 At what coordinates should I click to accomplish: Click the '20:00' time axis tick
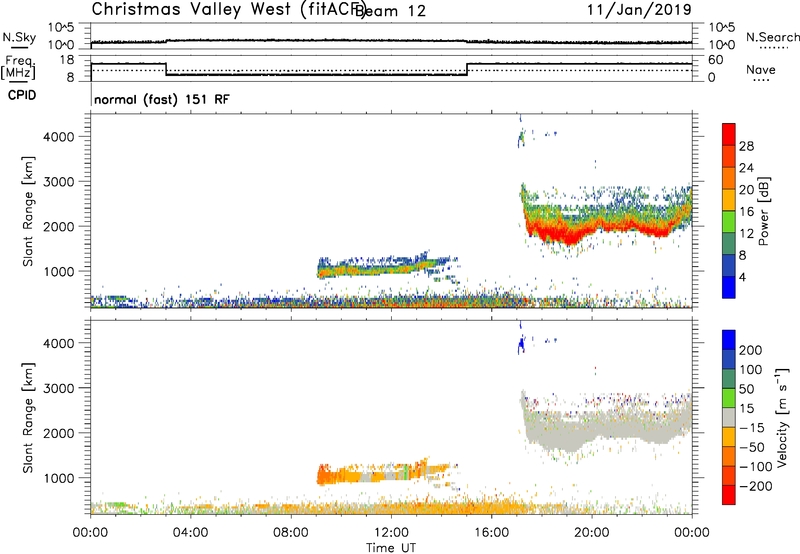click(x=592, y=533)
